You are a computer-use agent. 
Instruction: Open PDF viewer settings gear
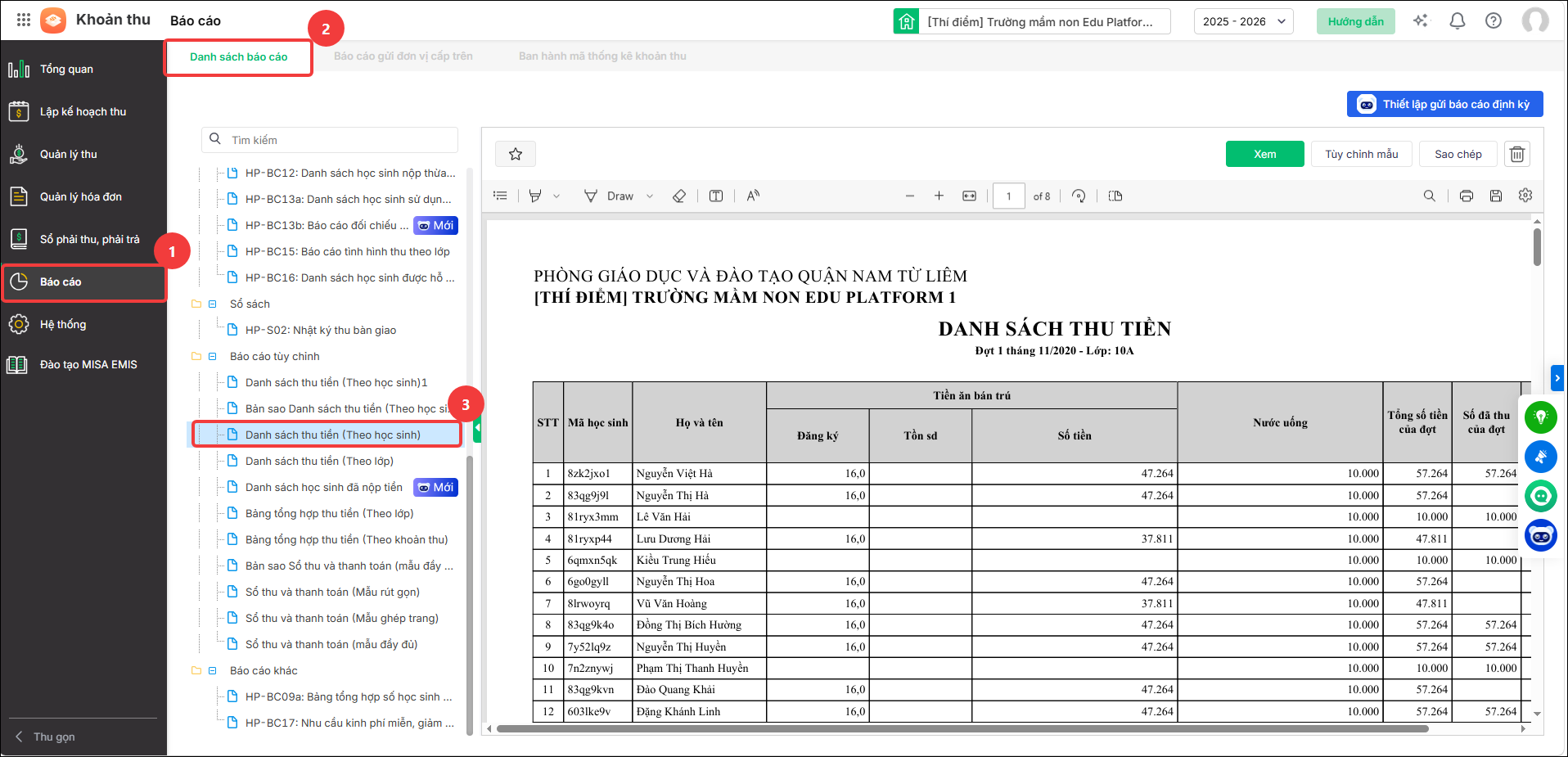1525,196
